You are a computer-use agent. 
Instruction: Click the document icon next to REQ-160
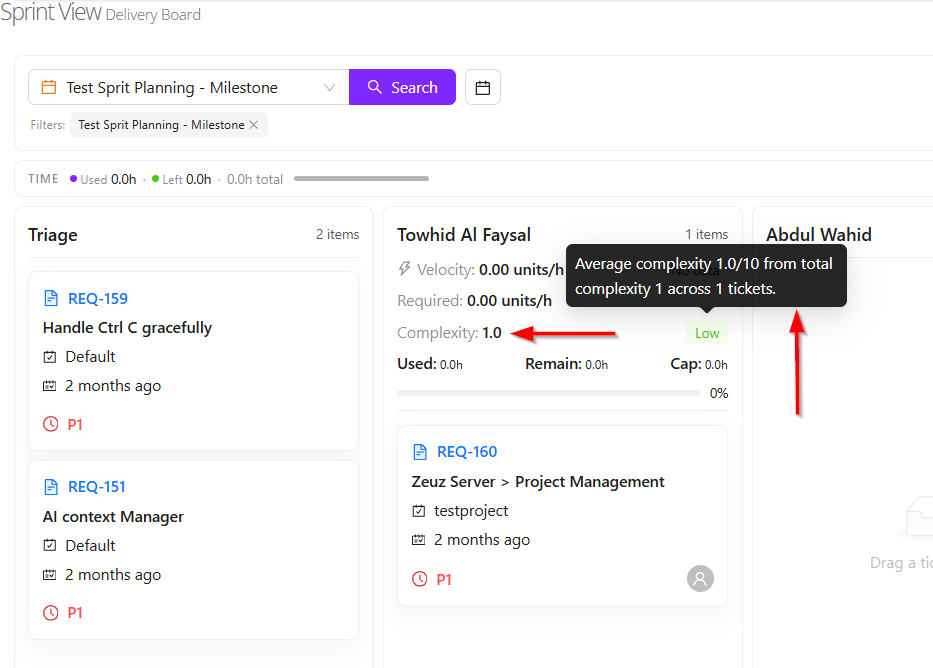(x=420, y=452)
